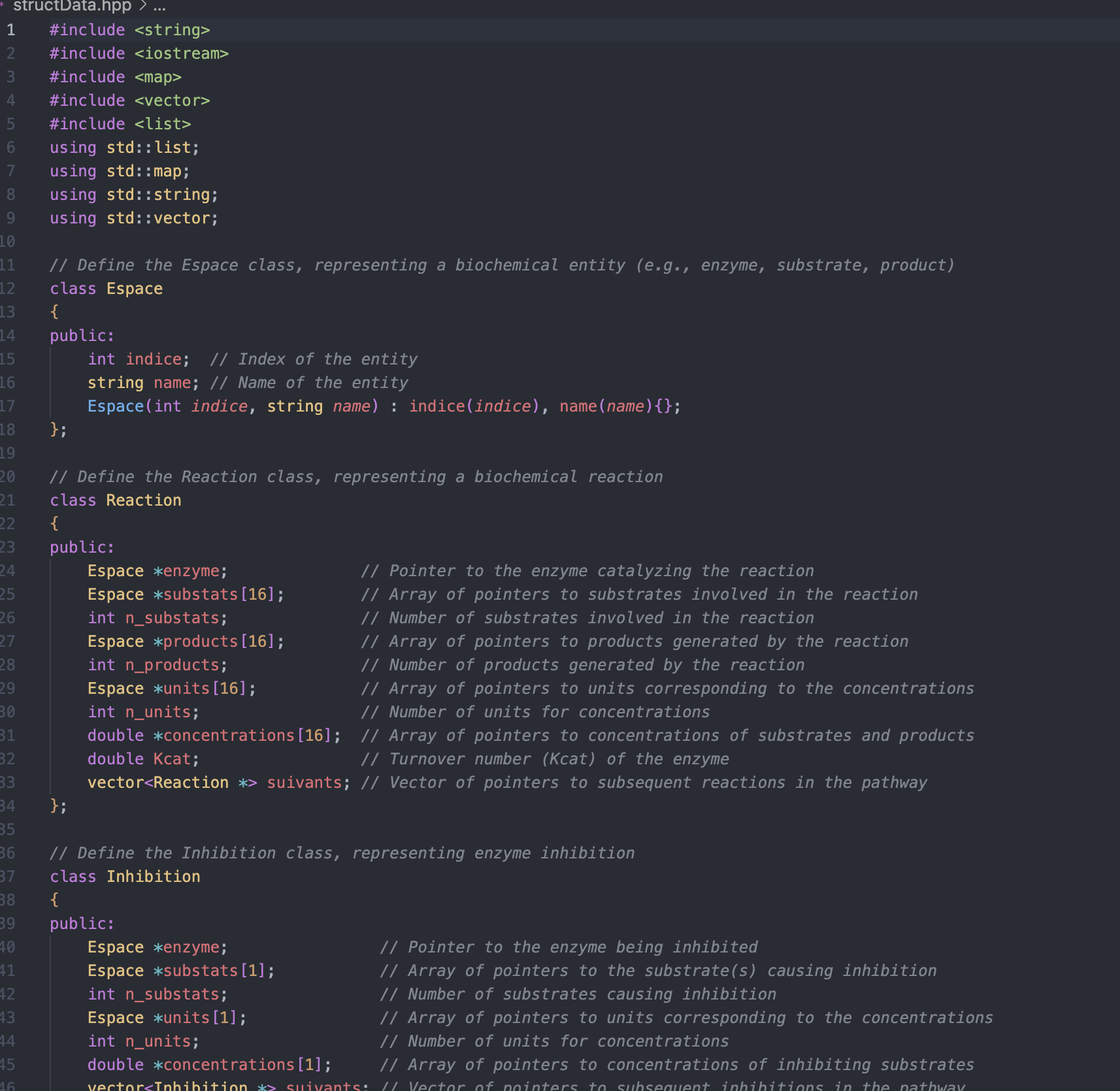Click 'using std::map;' statement
Screen dimensions: 1120x1091
point(120,171)
